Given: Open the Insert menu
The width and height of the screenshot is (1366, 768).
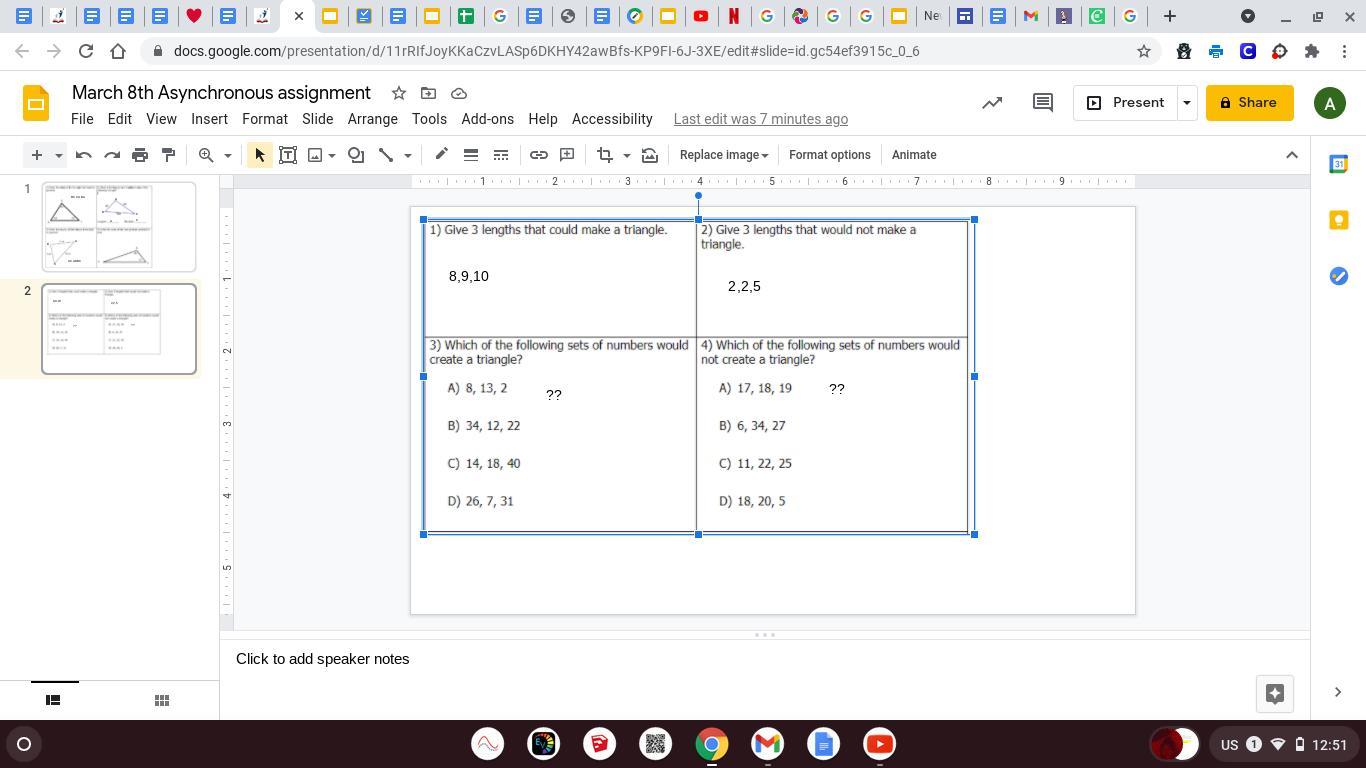Looking at the screenshot, I should click(209, 119).
